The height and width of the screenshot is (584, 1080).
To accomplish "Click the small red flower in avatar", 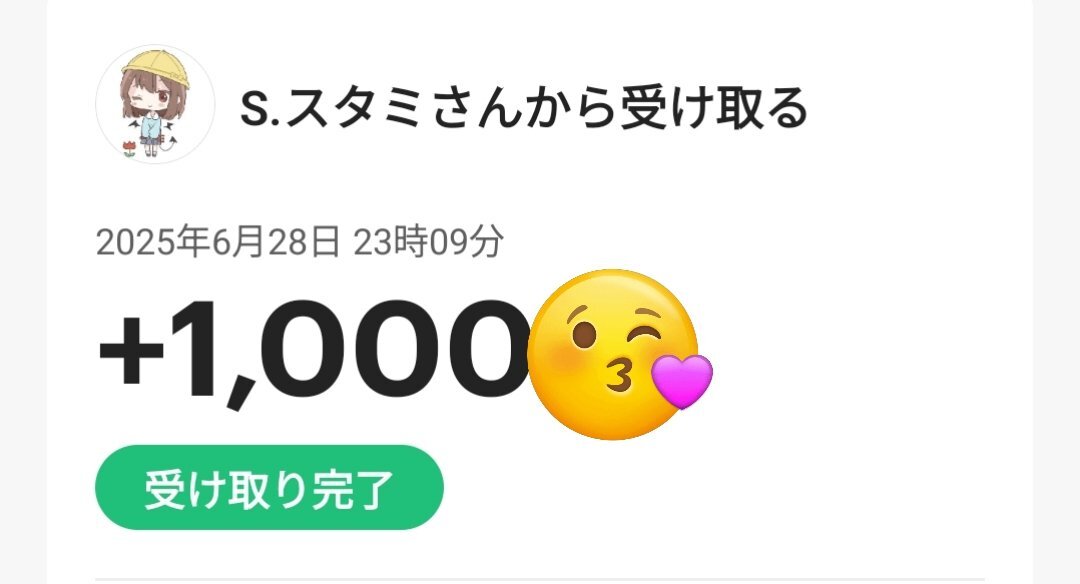I will (129, 147).
